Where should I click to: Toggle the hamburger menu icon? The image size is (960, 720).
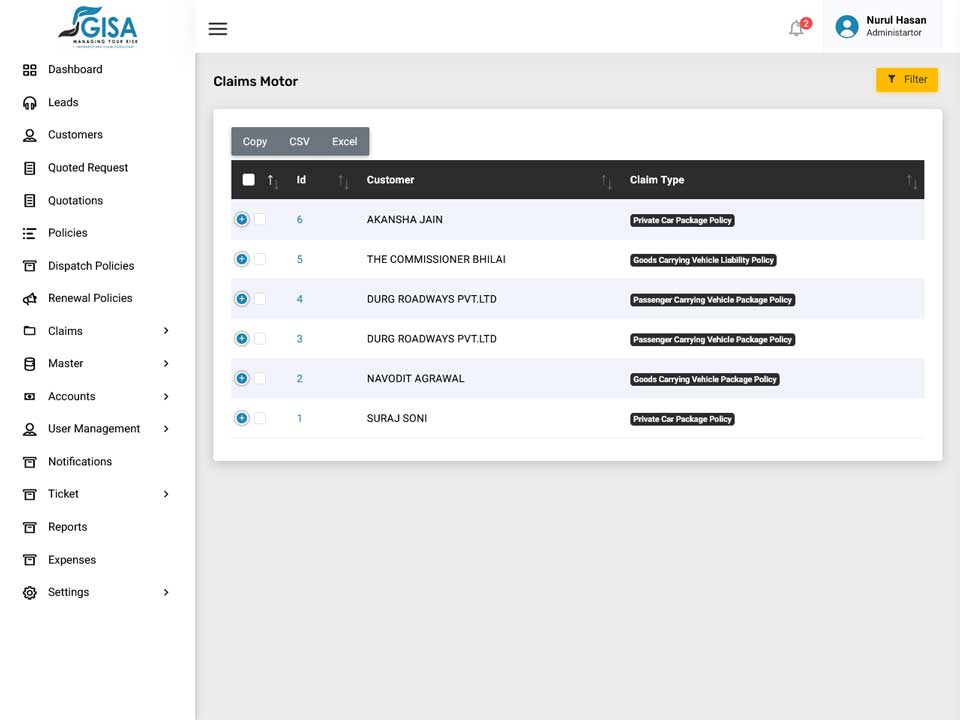point(217,29)
